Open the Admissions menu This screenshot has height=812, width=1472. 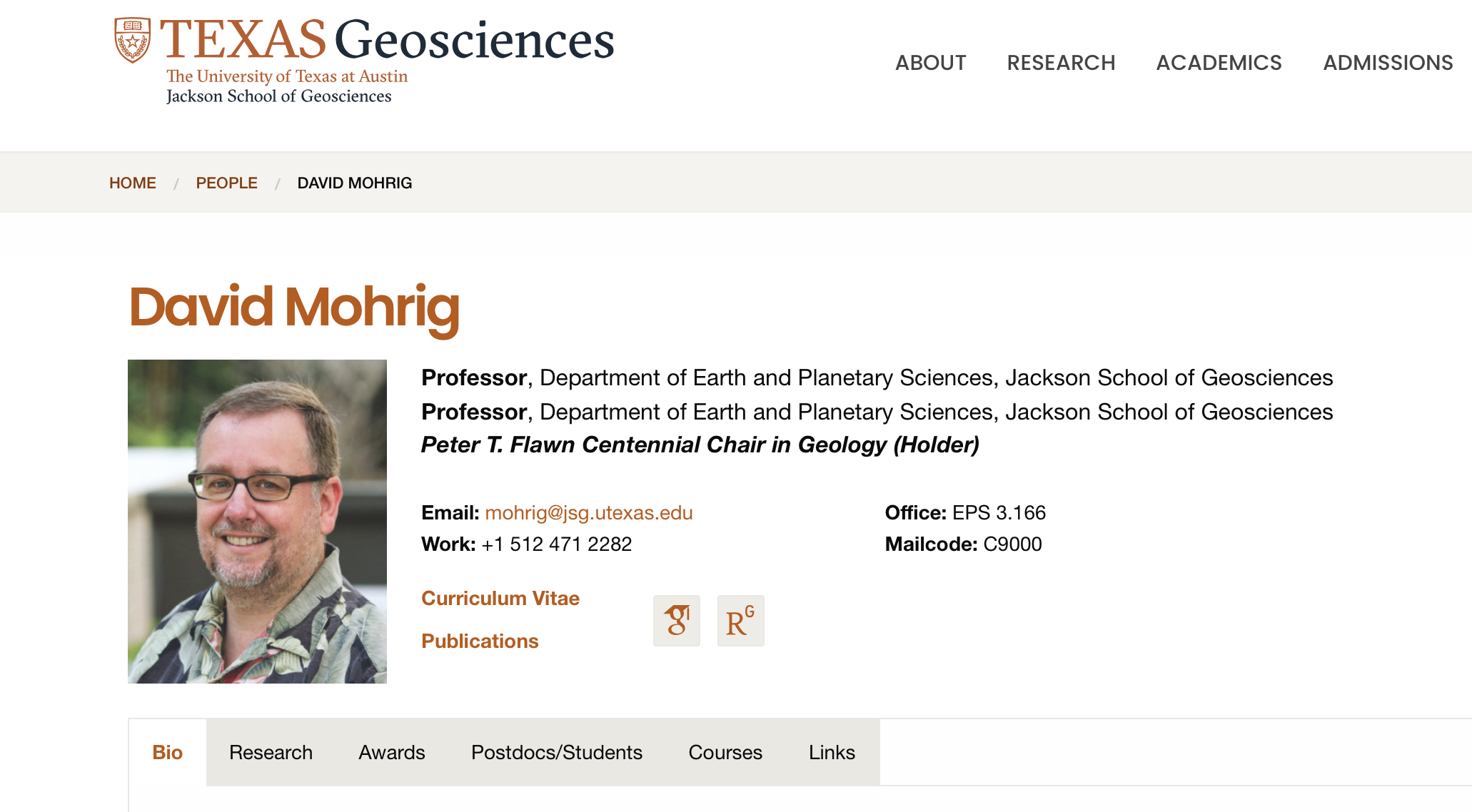(x=1388, y=63)
